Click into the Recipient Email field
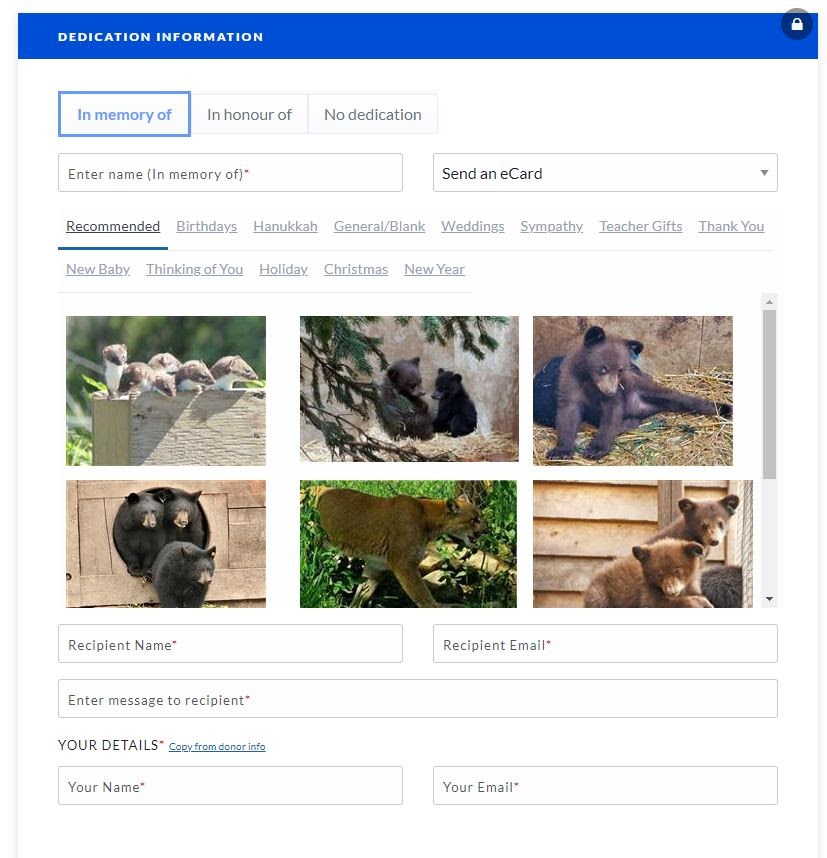Screen dimensions: 827x858 [604, 644]
